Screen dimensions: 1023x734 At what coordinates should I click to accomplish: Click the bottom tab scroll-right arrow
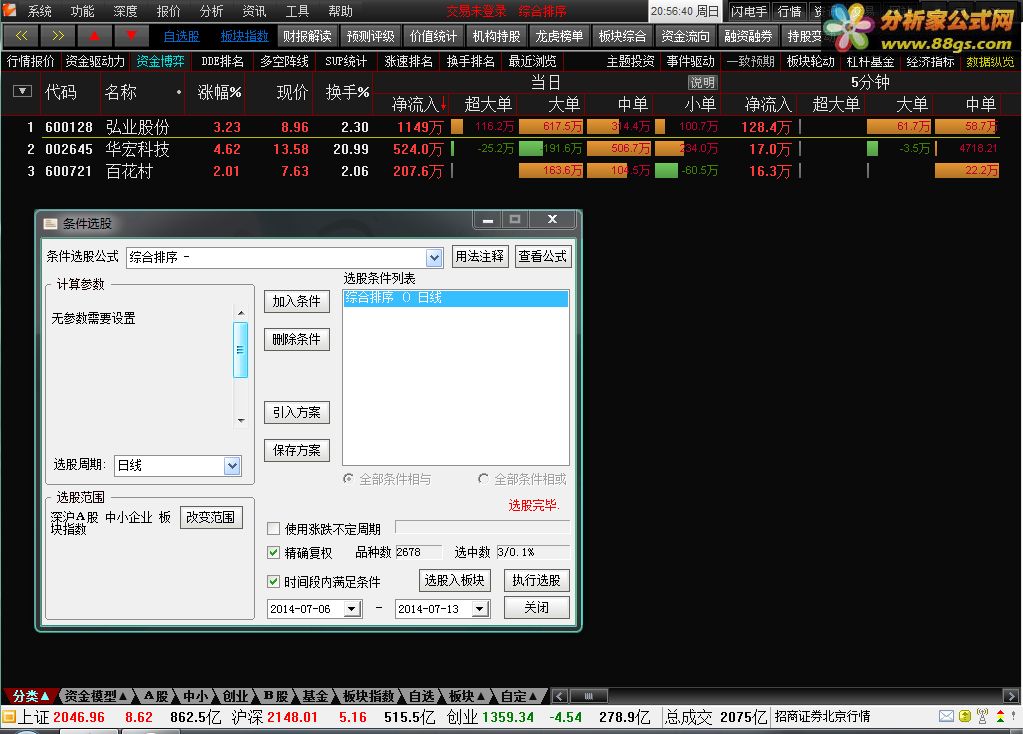click(1011, 696)
